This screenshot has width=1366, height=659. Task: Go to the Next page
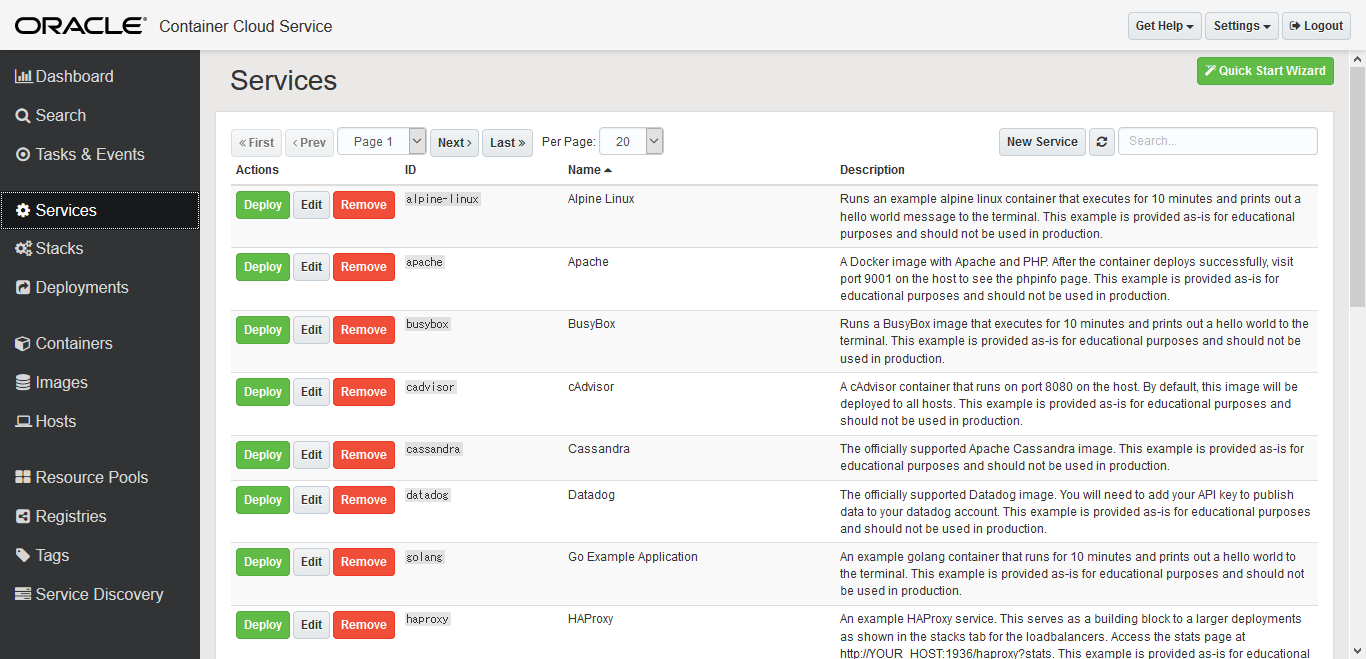454,143
